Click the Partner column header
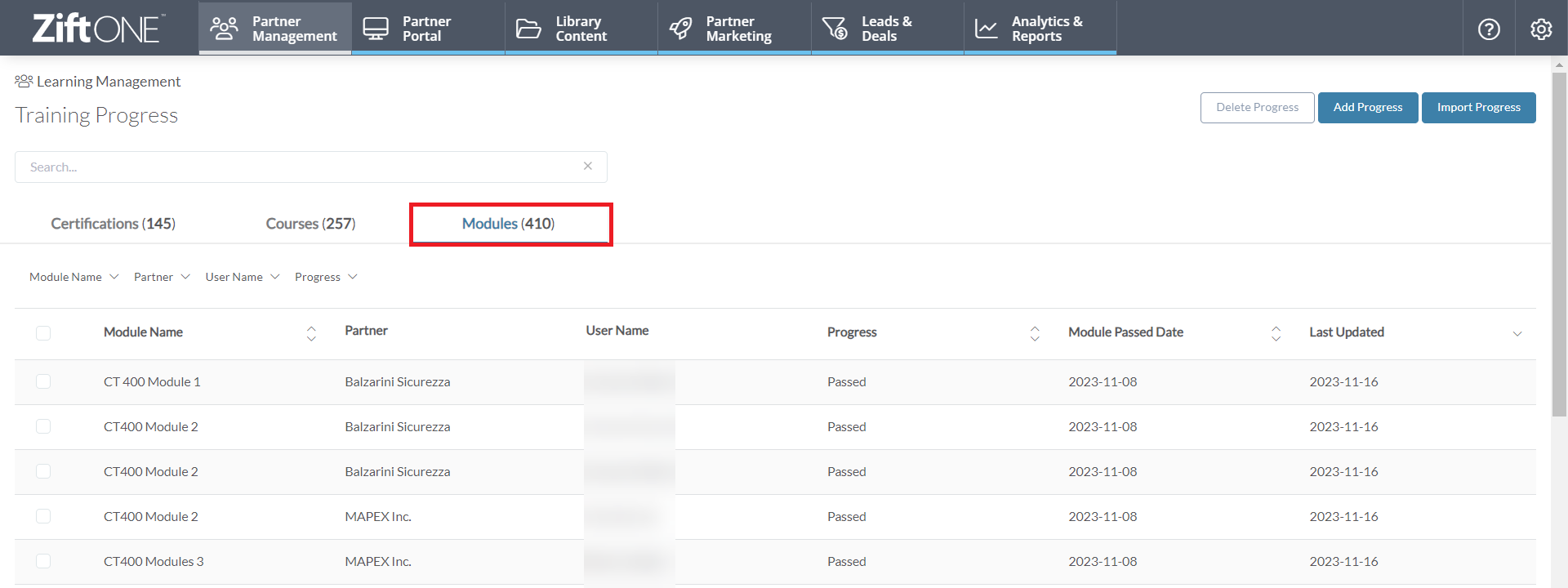 (366, 331)
